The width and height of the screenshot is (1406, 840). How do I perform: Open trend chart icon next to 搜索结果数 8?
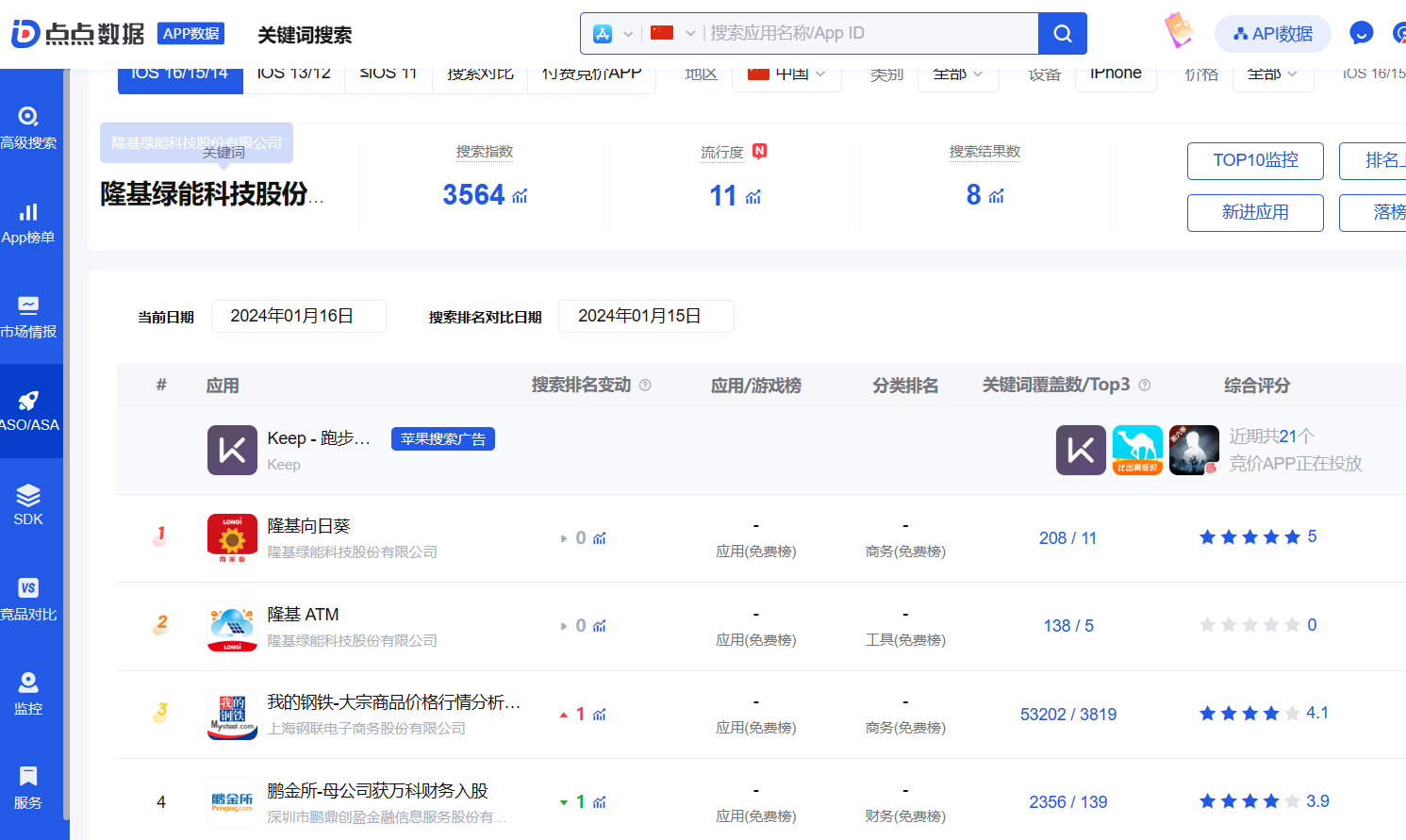pos(996,196)
